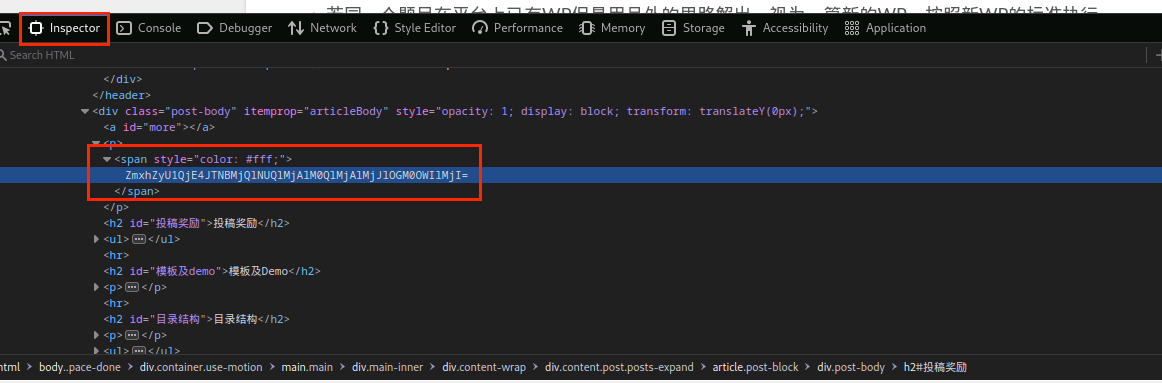This screenshot has width=1162, height=383.
Task: Expand the first collapsed ul node
Action: tap(96, 239)
